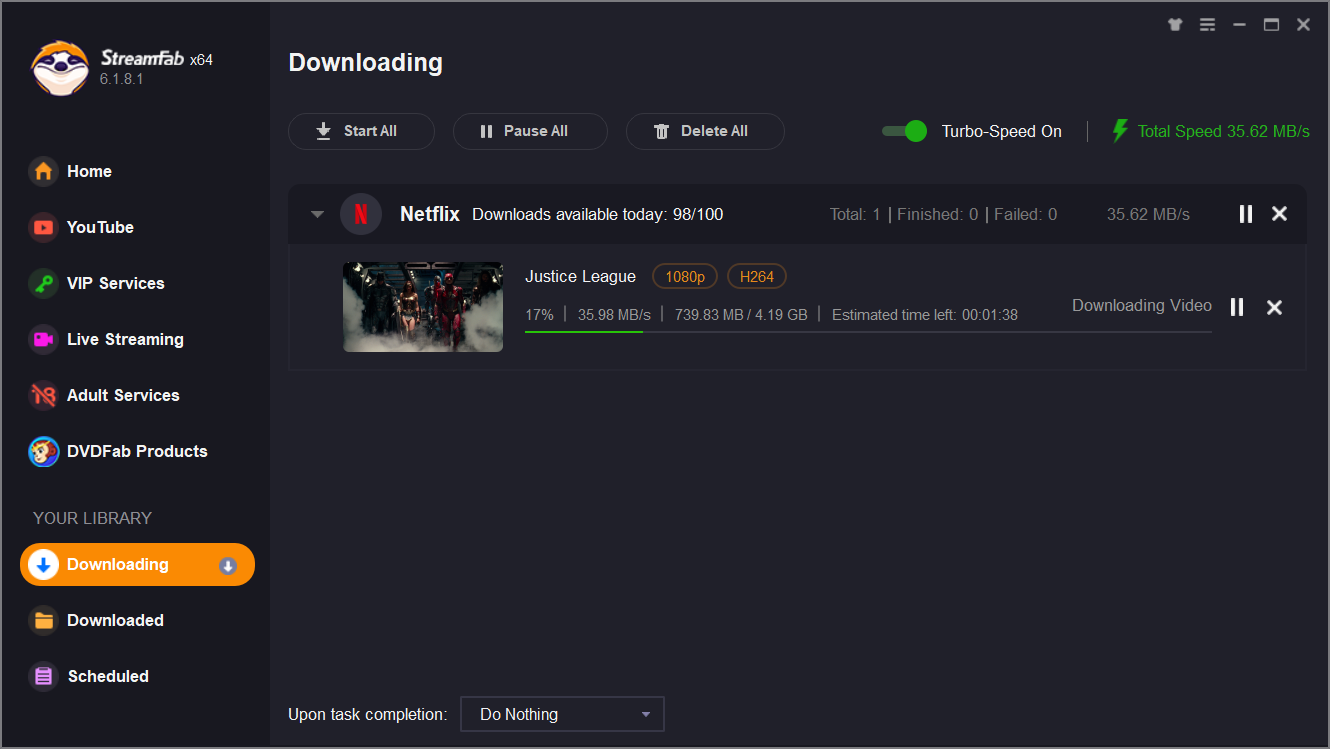Click the Pause All button

coord(530,131)
